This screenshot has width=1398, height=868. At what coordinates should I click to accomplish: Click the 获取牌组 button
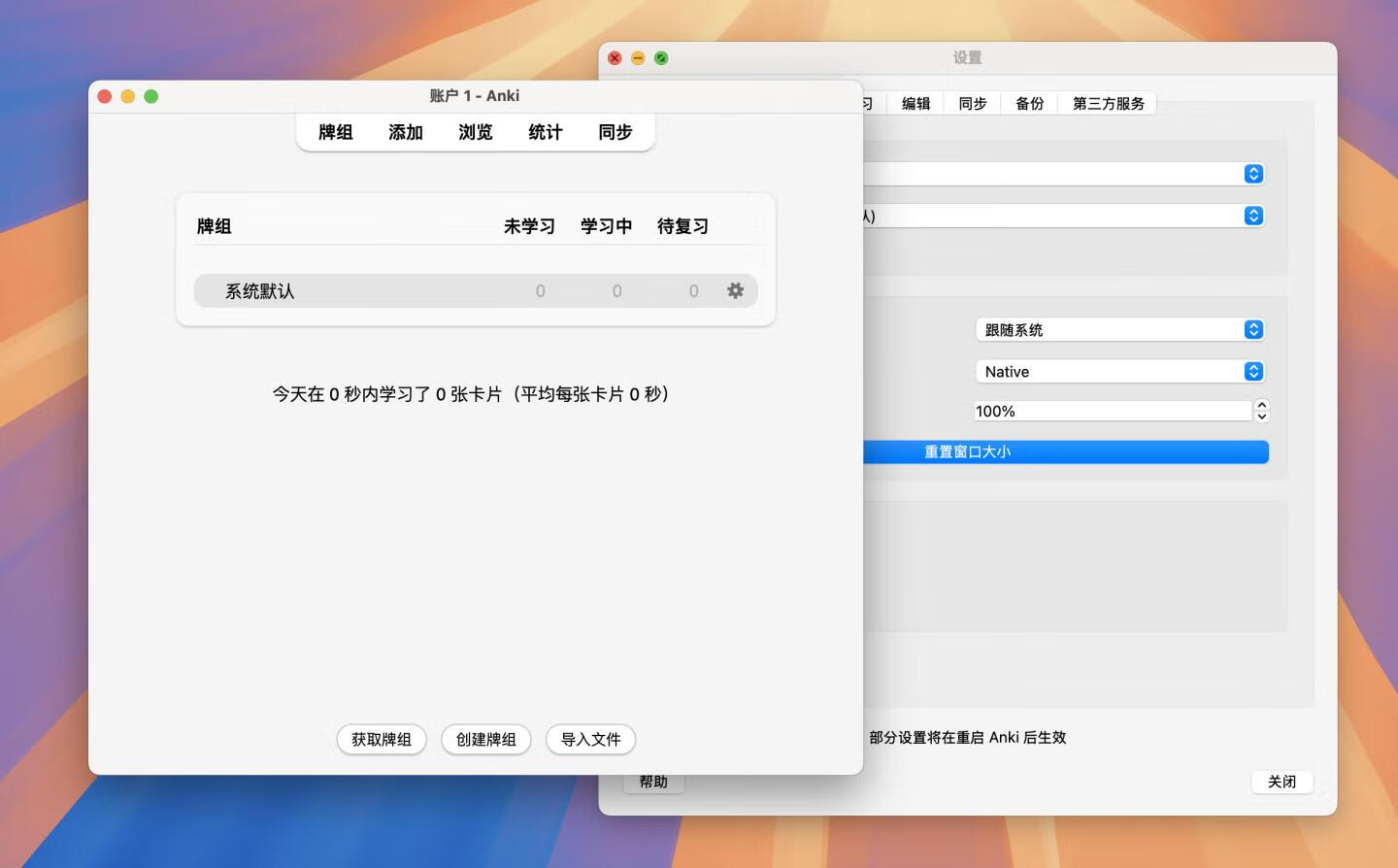click(x=382, y=739)
